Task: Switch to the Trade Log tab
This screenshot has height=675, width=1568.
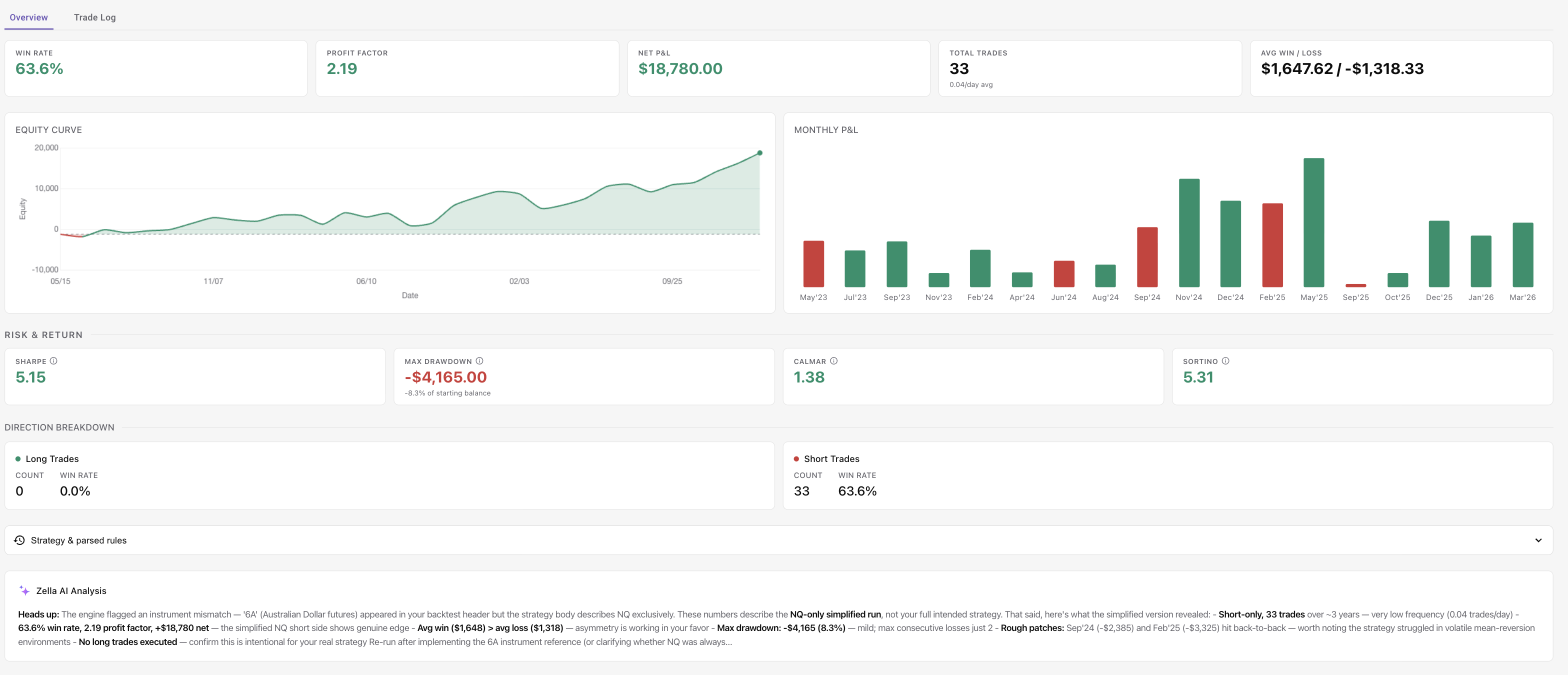Action: click(x=95, y=17)
